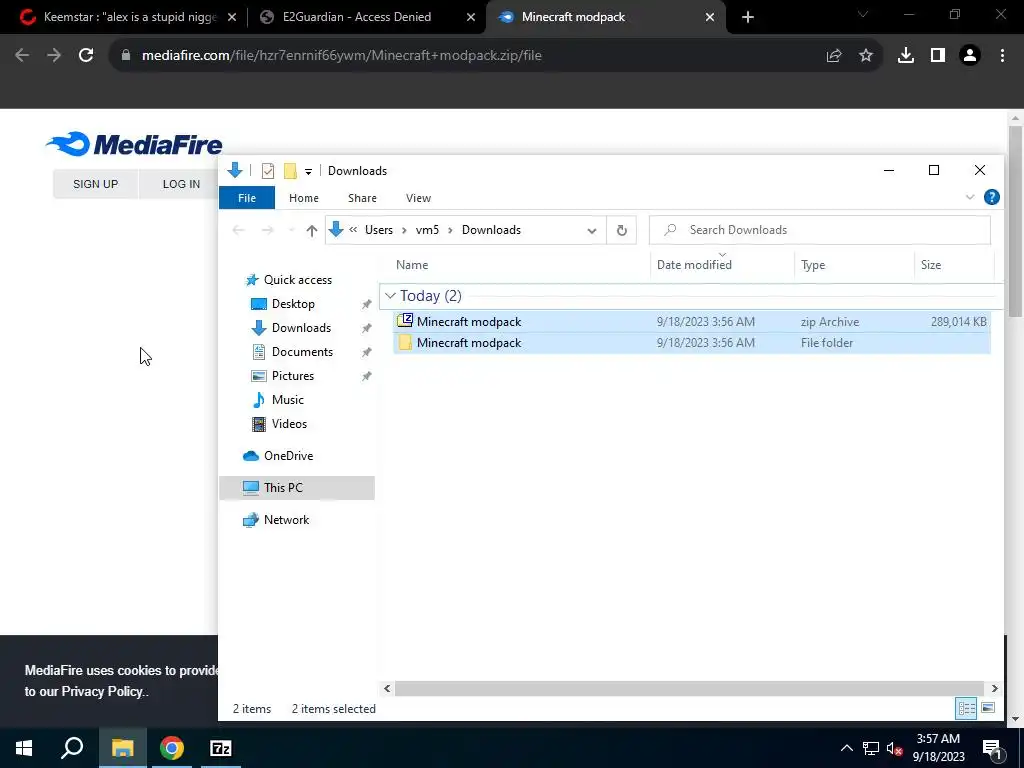This screenshot has width=1024, height=768.
Task: Reload the MediaFire page in Chrome
Action: coord(86,56)
